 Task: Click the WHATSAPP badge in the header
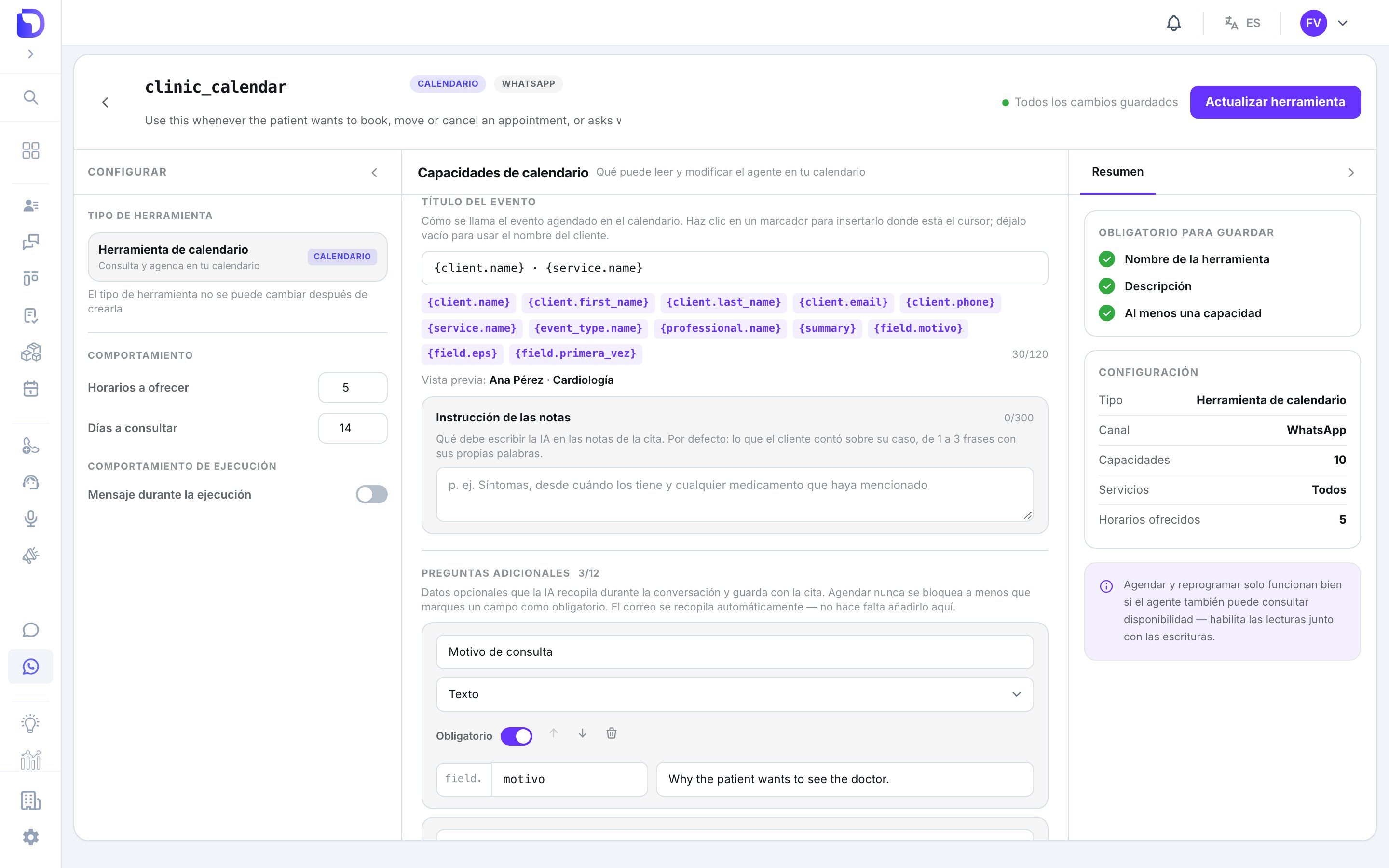click(528, 84)
